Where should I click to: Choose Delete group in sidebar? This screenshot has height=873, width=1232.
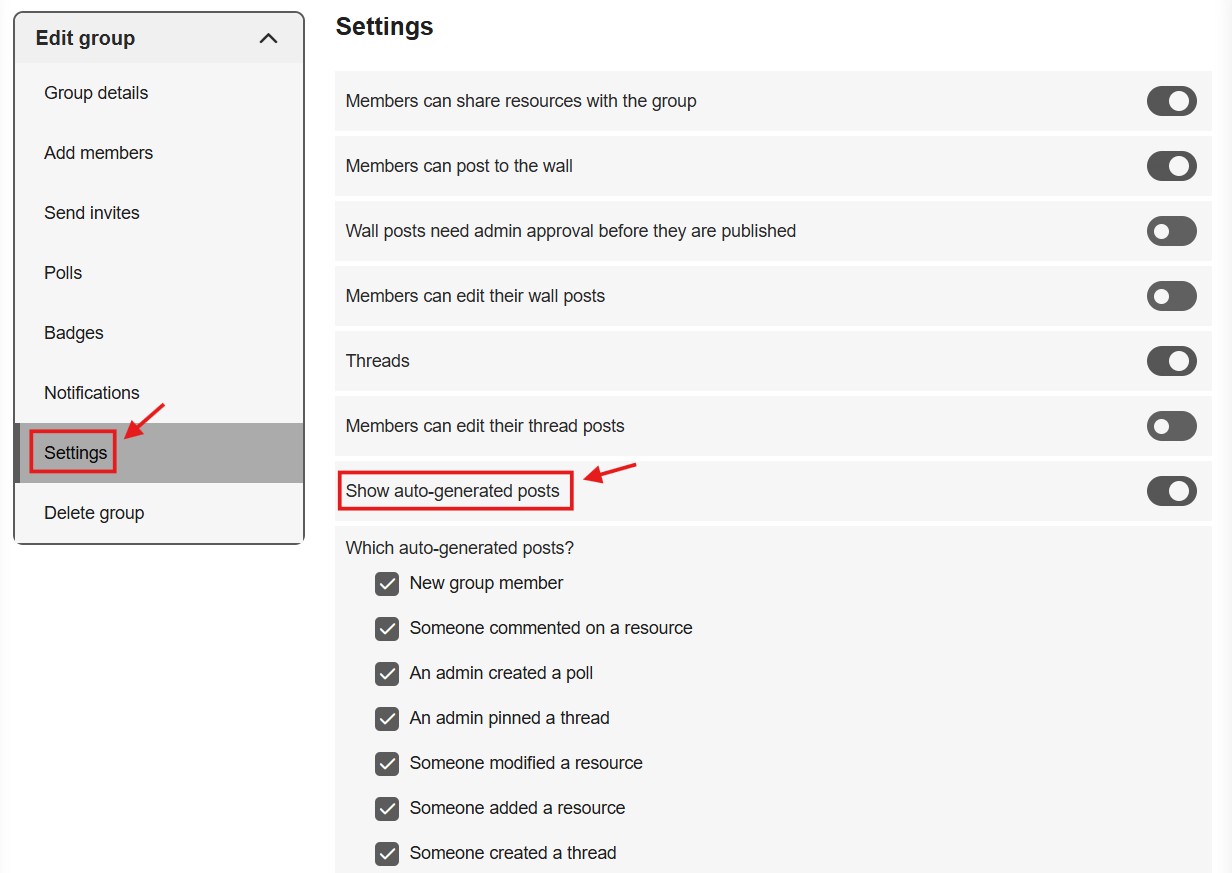pyautogui.click(x=94, y=513)
